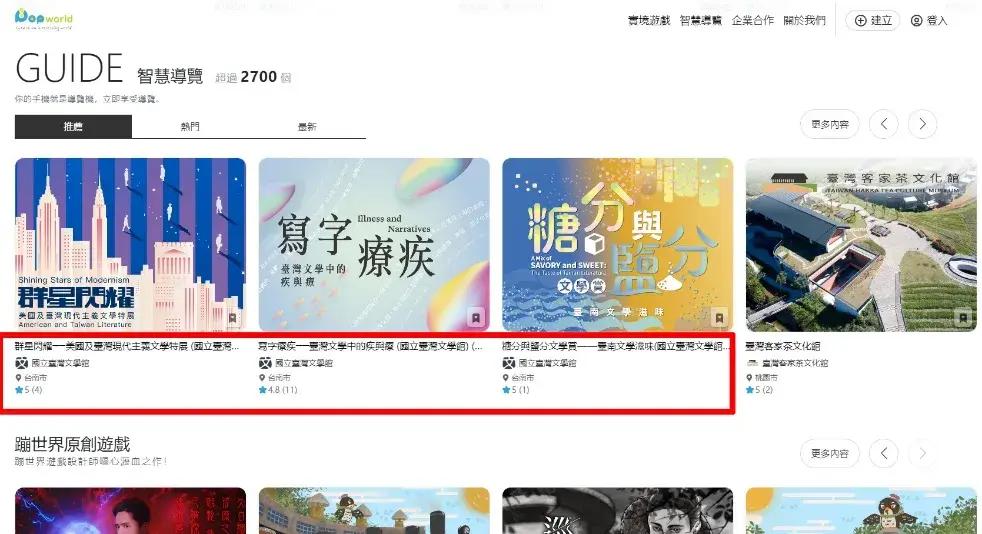Screen dimensions: 982x534
Task: Select the 推薦 tab
Action: pyautogui.click(x=73, y=127)
